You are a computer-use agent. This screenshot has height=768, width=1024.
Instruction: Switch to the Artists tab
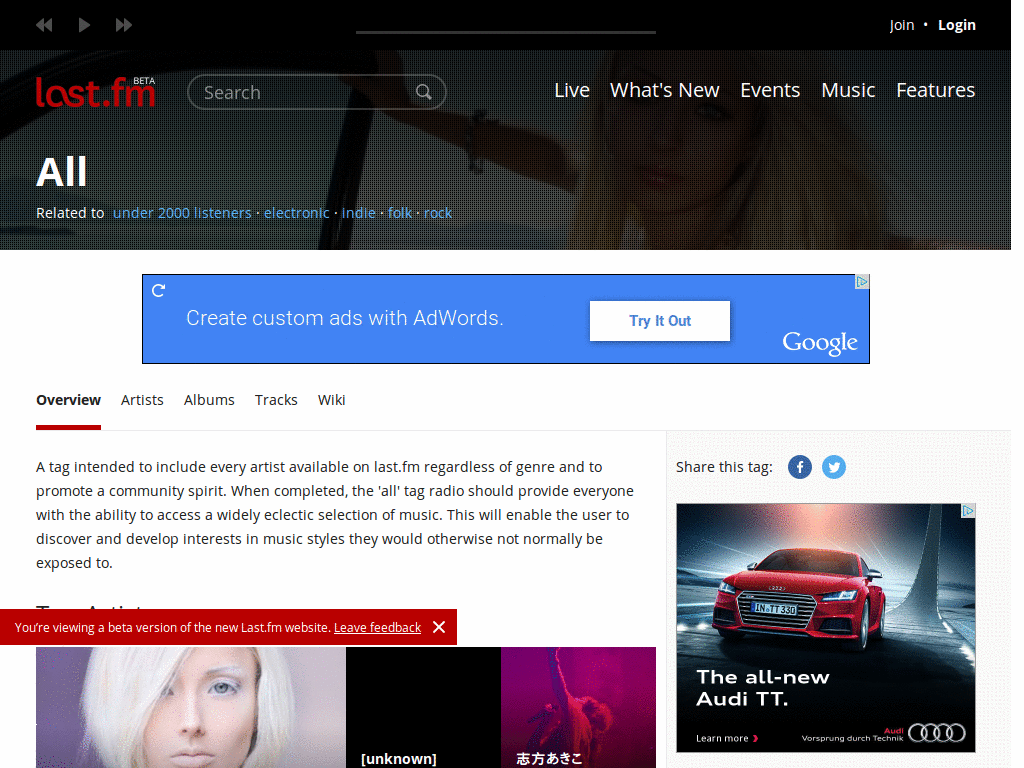(x=142, y=400)
